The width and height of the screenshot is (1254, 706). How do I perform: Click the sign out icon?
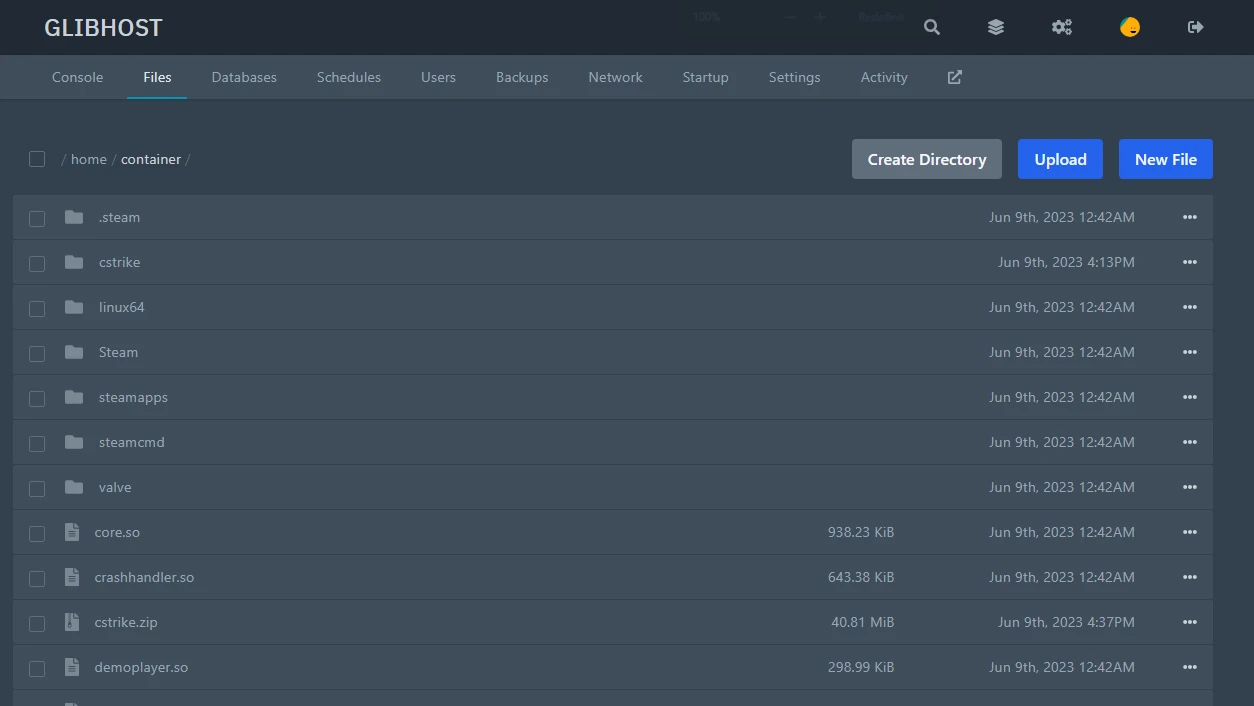(1195, 27)
